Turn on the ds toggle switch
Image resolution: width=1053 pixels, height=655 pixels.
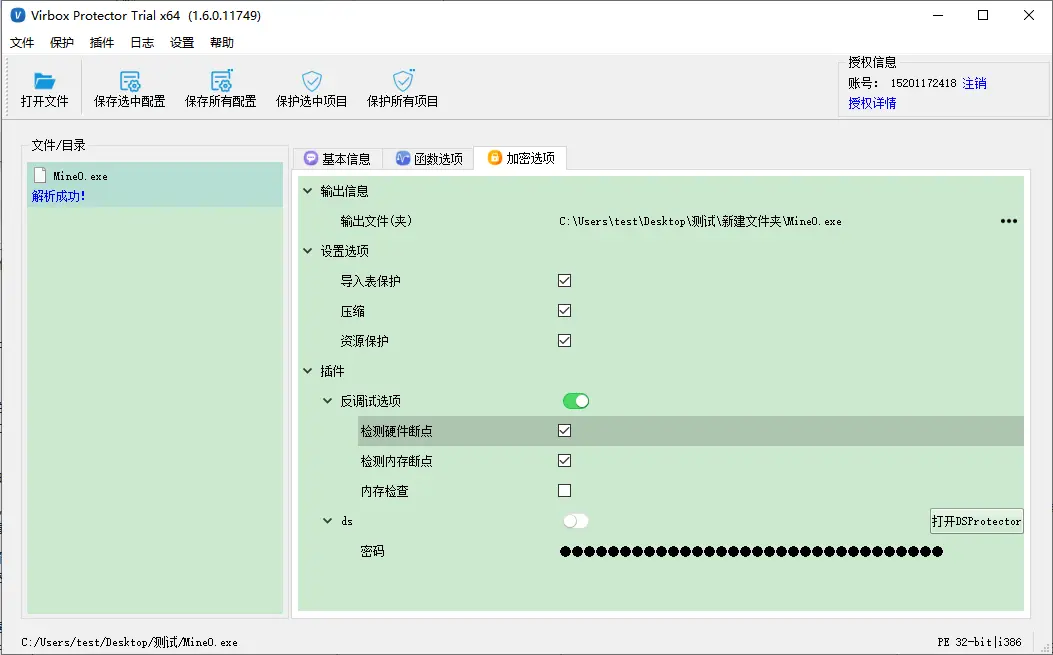pos(576,521)
